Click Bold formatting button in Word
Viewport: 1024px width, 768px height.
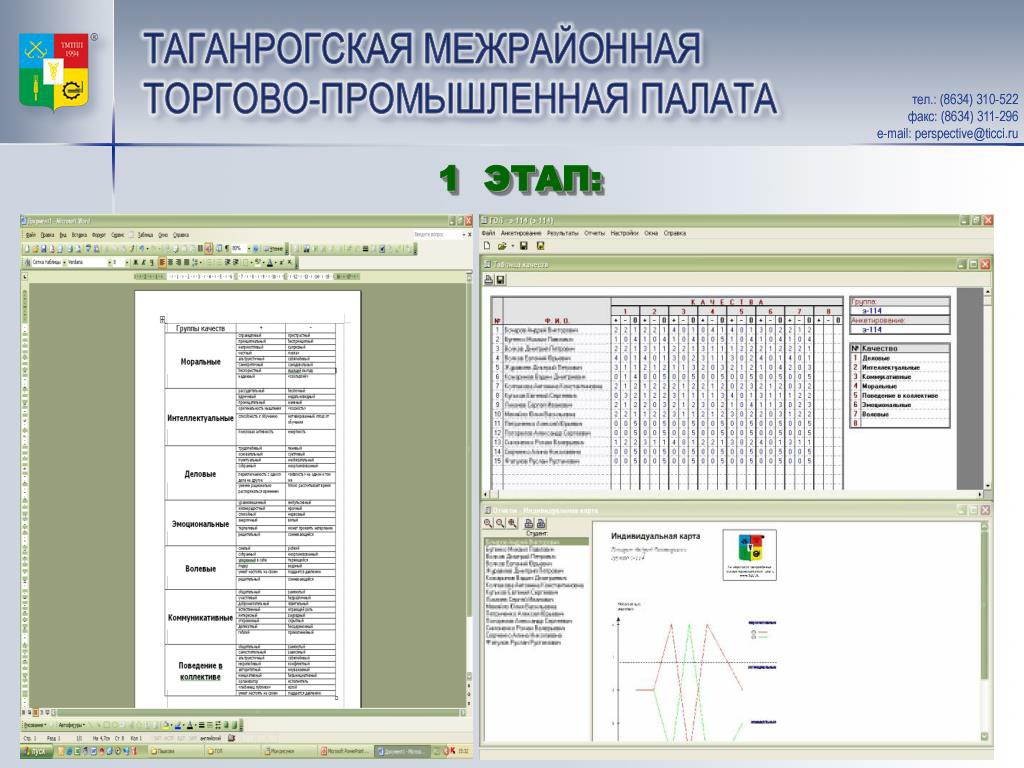tap(135, 263)
